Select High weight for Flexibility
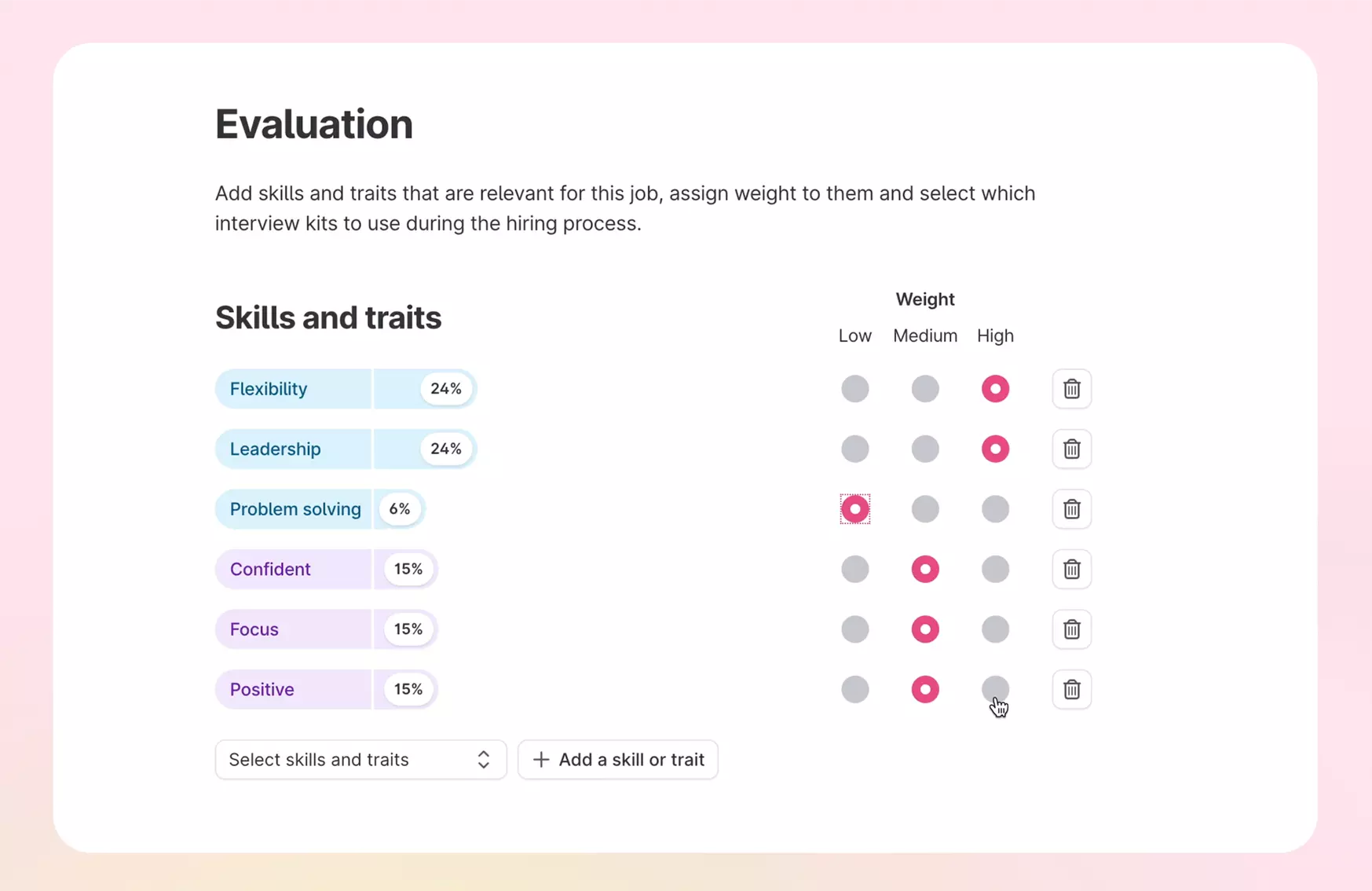The height and width of the screenshot is (891, 1372). click(x=995, y=389)
